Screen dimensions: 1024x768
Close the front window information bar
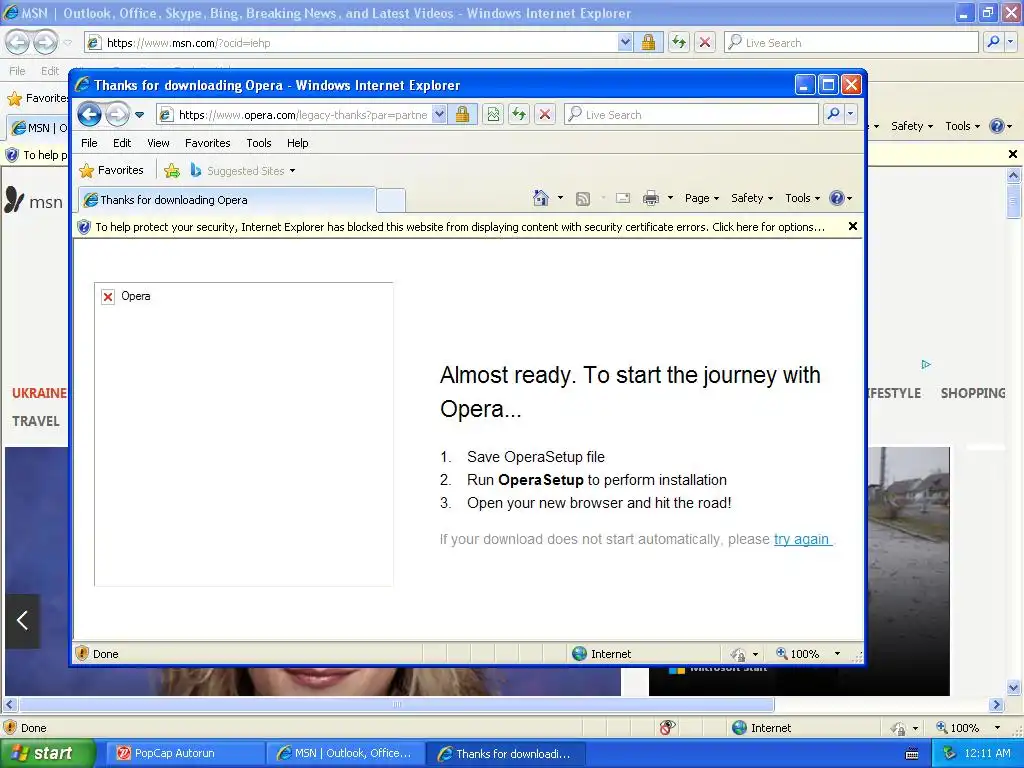click(x=852, y=226)
